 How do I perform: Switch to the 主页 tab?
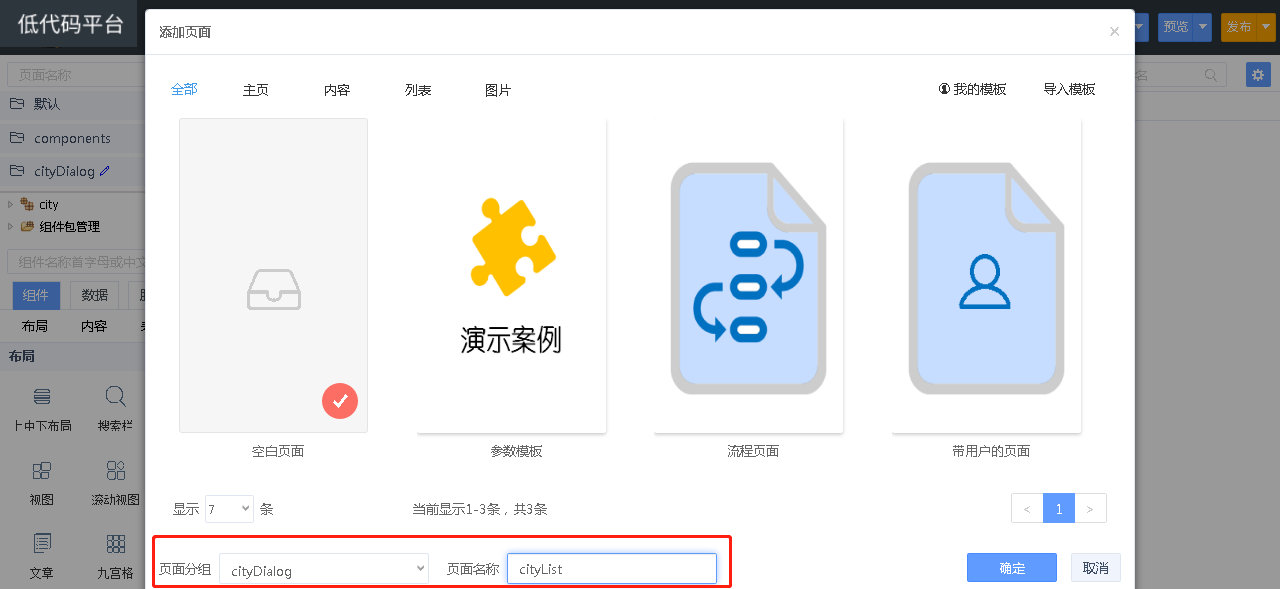(255, 90)
